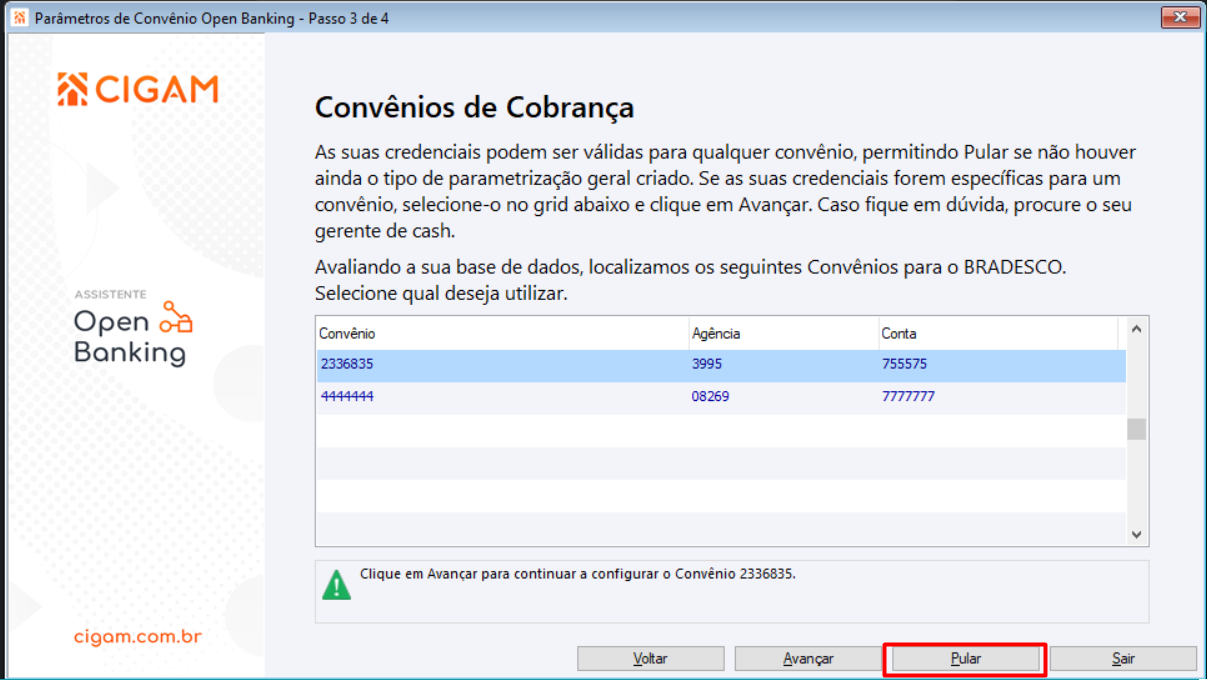Viewport: 1207px width, 680px height.
Task: Click the Conta column header
Action: click(x=998, y=334)
